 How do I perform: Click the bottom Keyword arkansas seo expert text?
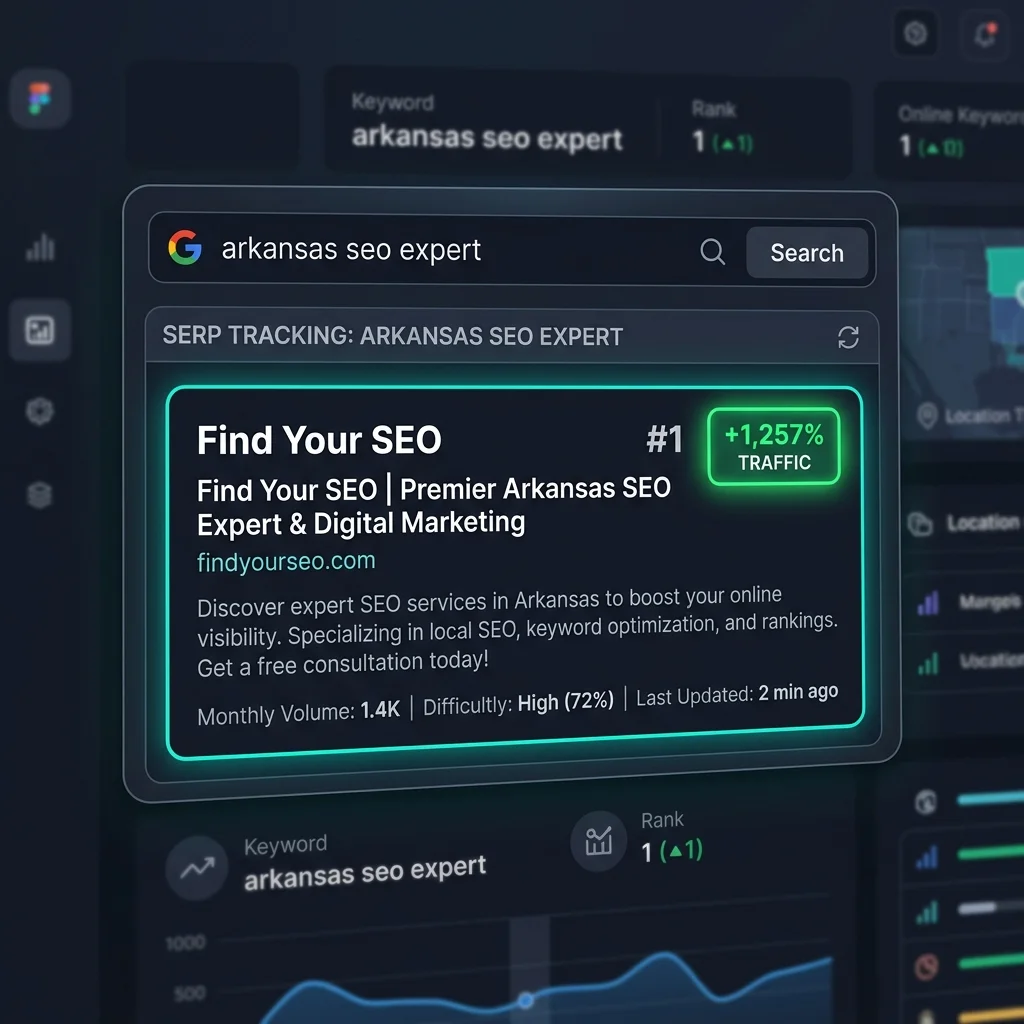point(364,874)
